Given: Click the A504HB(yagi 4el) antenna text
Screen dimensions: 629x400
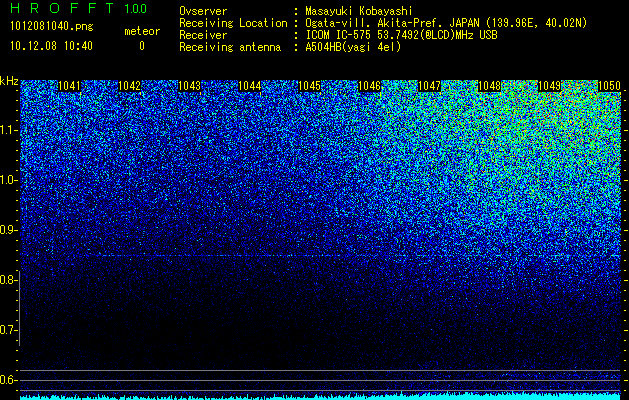Looking at the screenshot, I should pos(353,47).
